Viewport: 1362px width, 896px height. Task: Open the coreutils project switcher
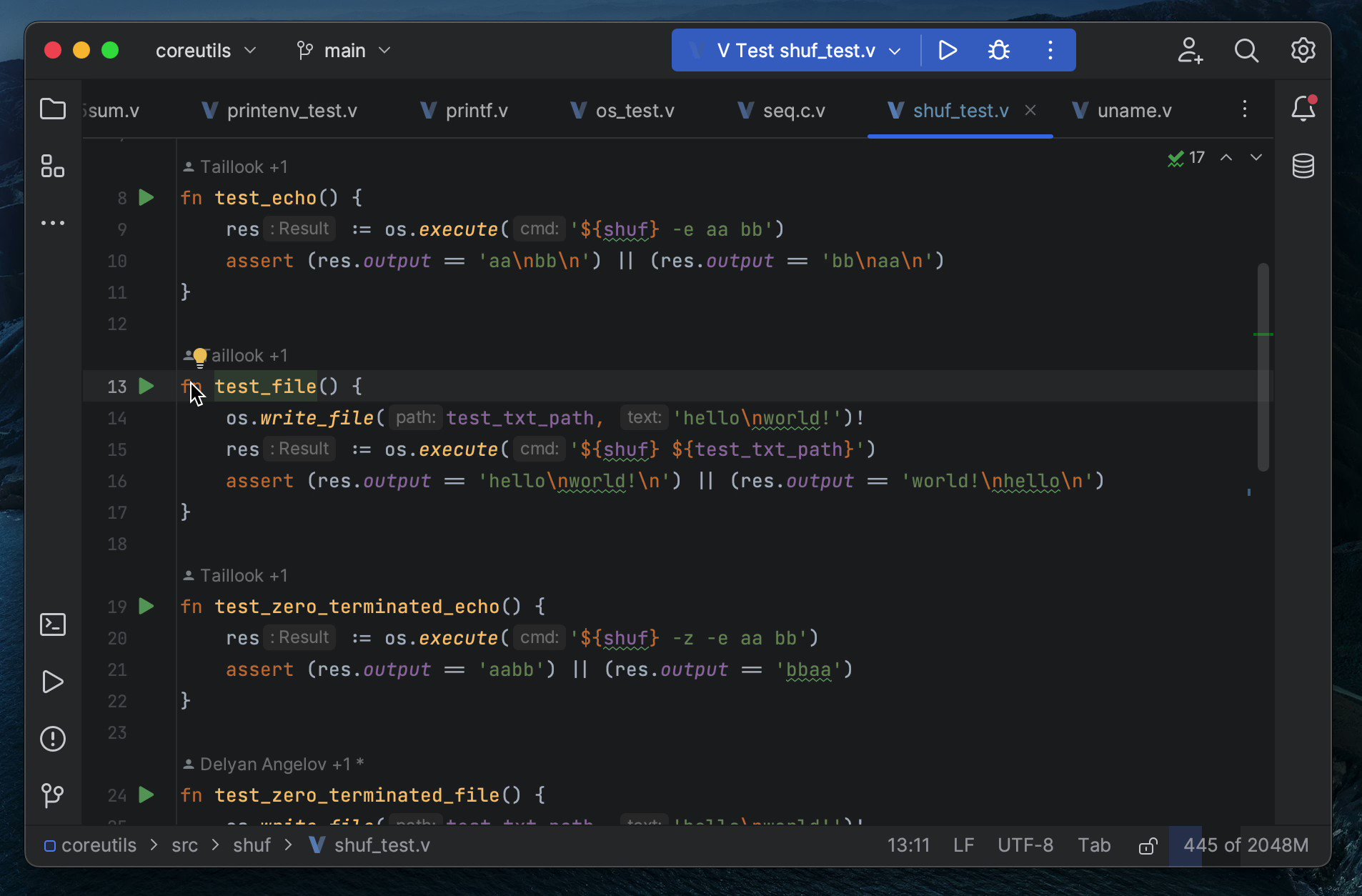(x=205, y=50)
